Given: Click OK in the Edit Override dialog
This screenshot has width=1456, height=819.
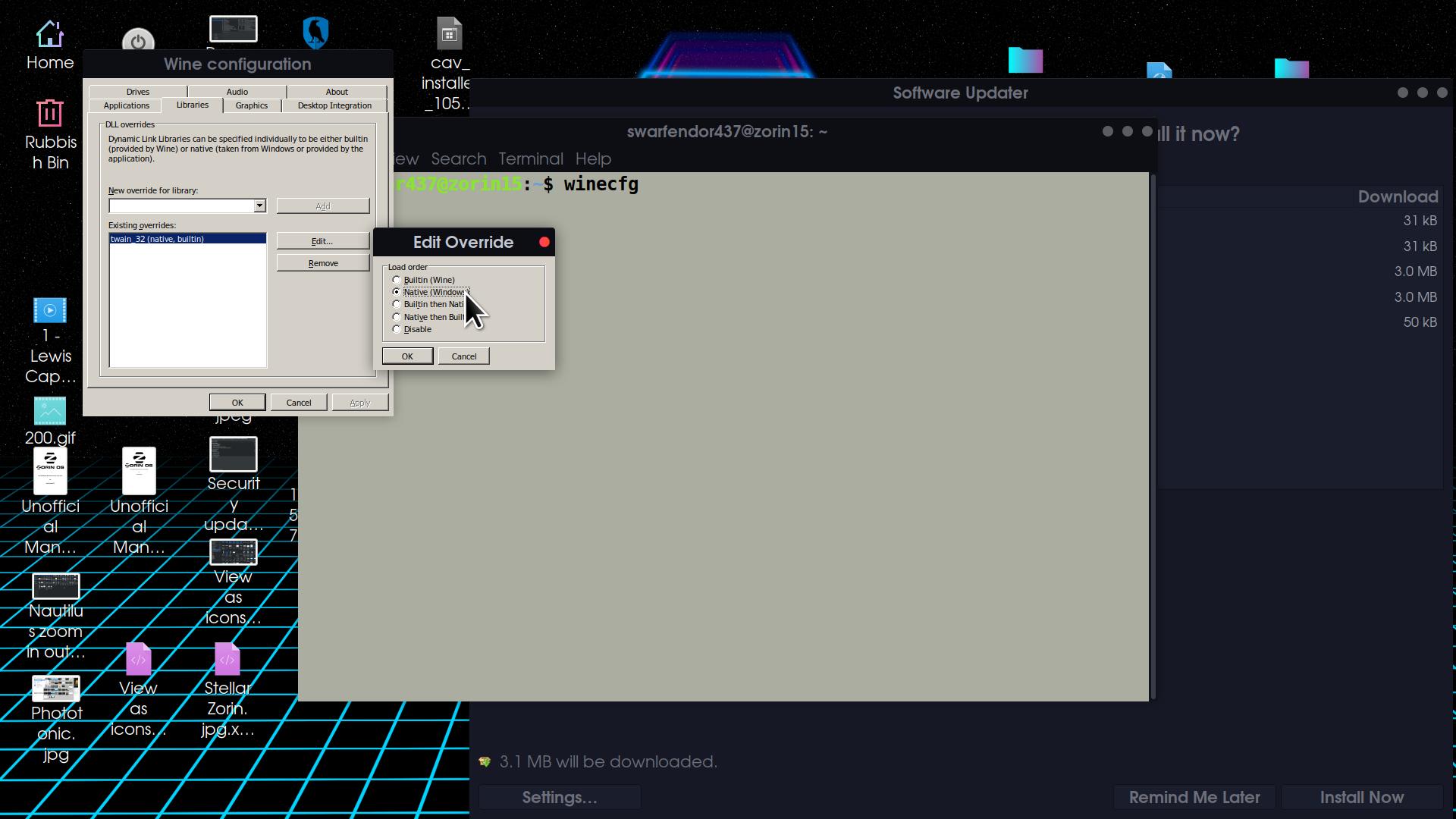Looking at the screenshot, I should point(407,356).
